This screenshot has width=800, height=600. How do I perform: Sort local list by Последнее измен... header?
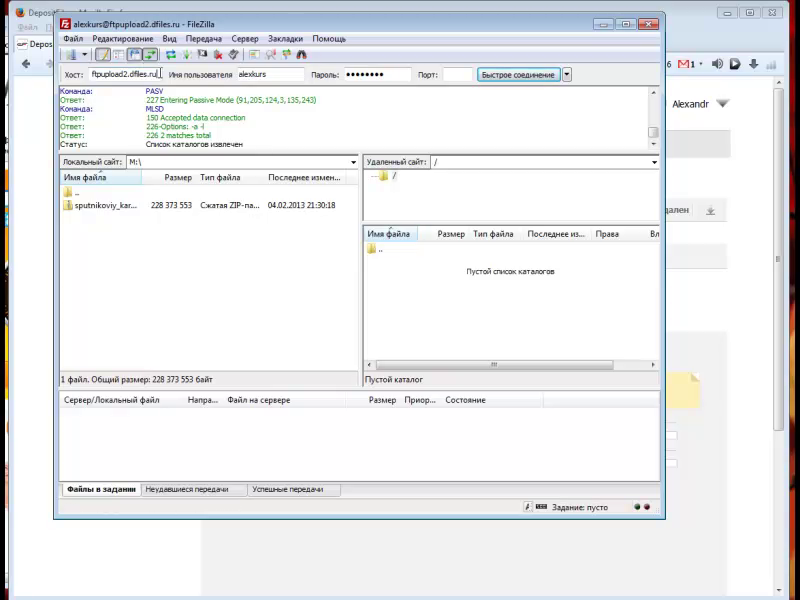tap(305, 178)
